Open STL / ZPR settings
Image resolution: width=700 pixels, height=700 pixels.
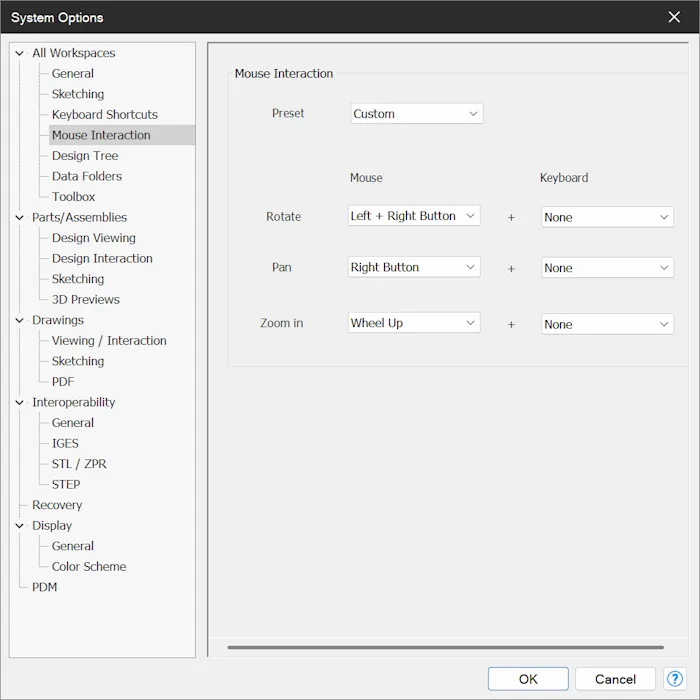point(79,463)
